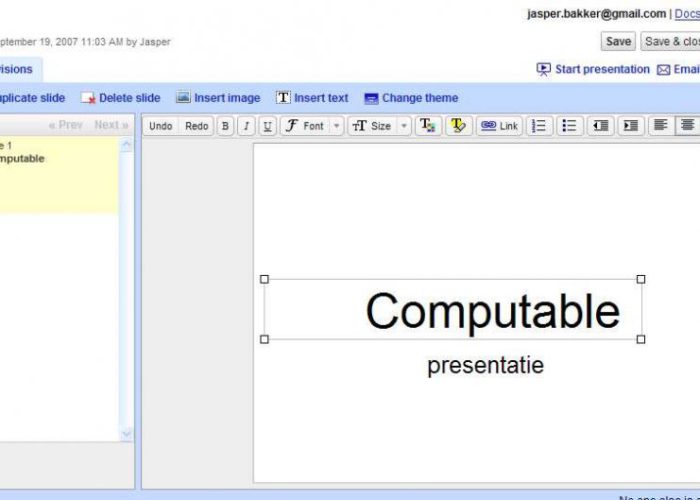Click the Font dropdown arrow
The width and height of the screenshot is (700, 500).
point(337,126)
